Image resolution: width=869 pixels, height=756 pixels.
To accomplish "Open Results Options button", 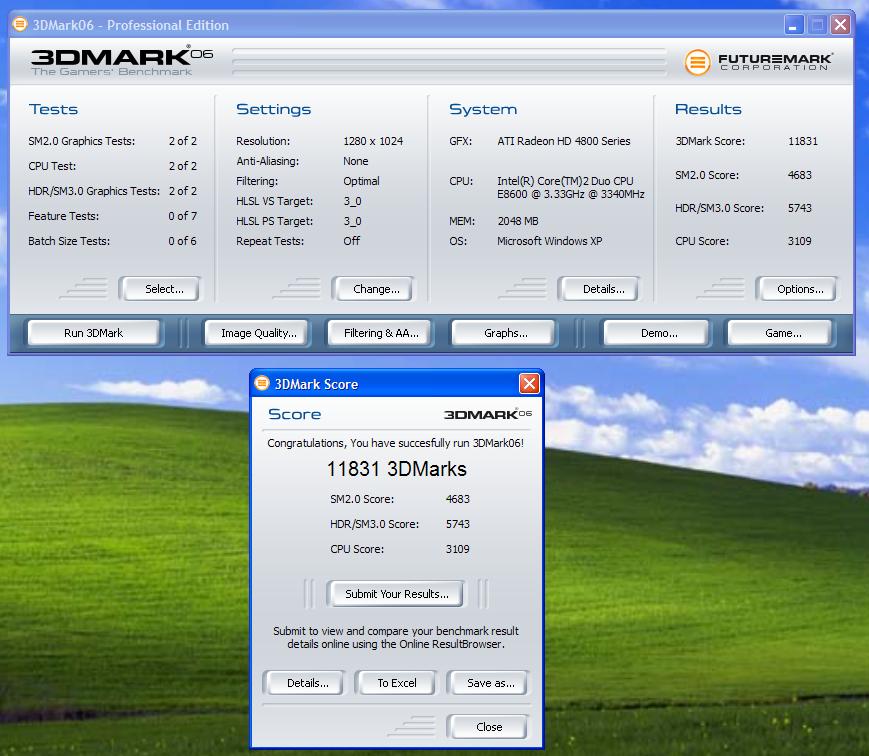I will tap(800, 289).
